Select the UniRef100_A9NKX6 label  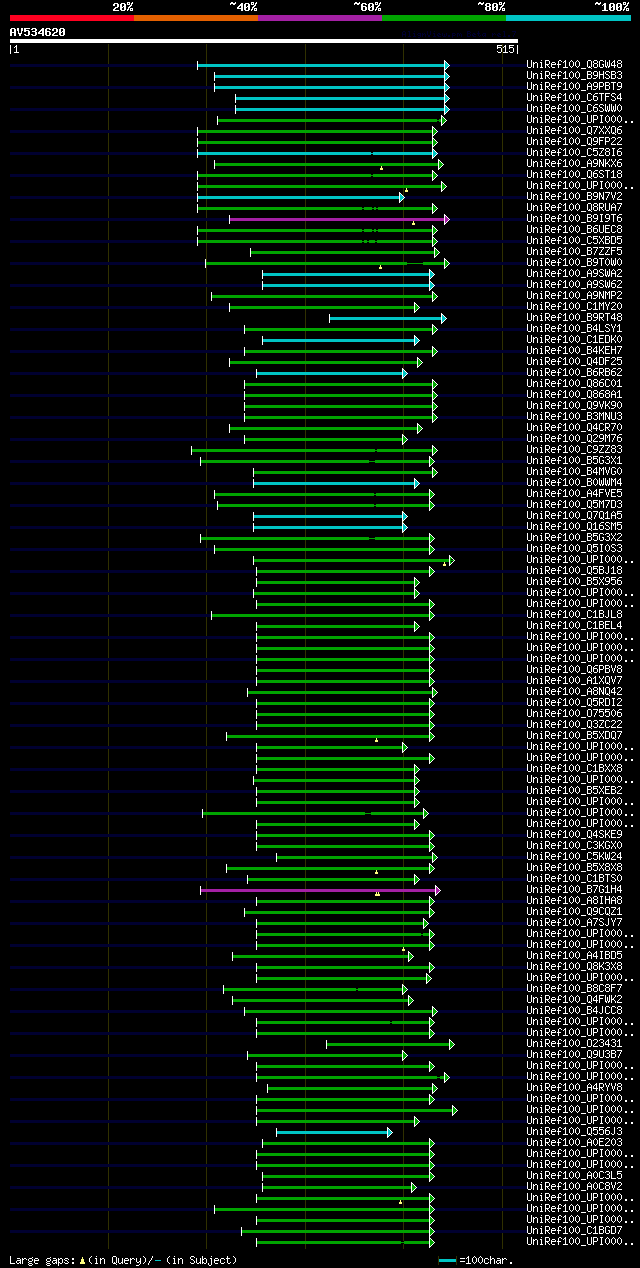coord(575,163)
